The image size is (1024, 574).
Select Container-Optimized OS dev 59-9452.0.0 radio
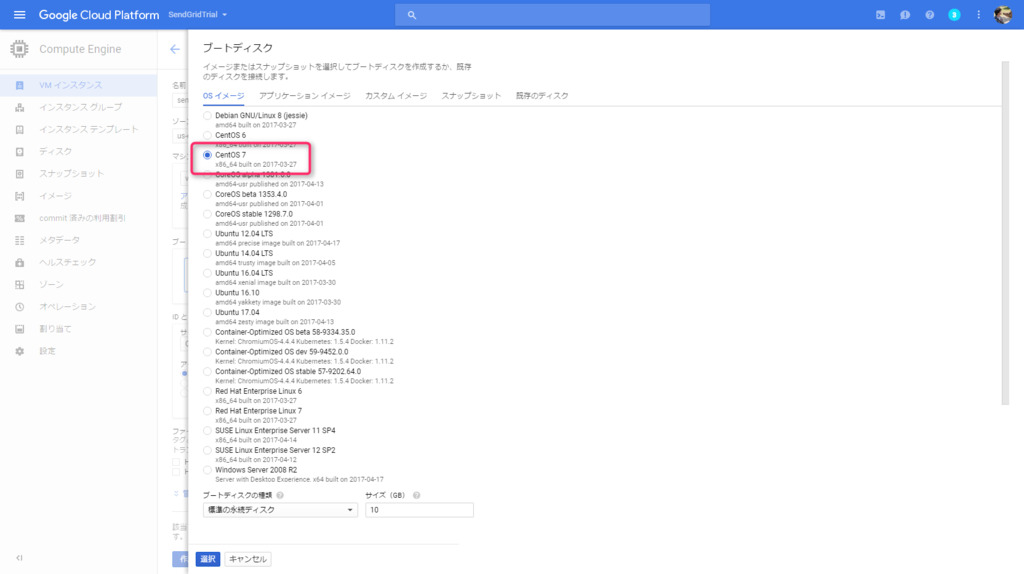tap(207, 352)
